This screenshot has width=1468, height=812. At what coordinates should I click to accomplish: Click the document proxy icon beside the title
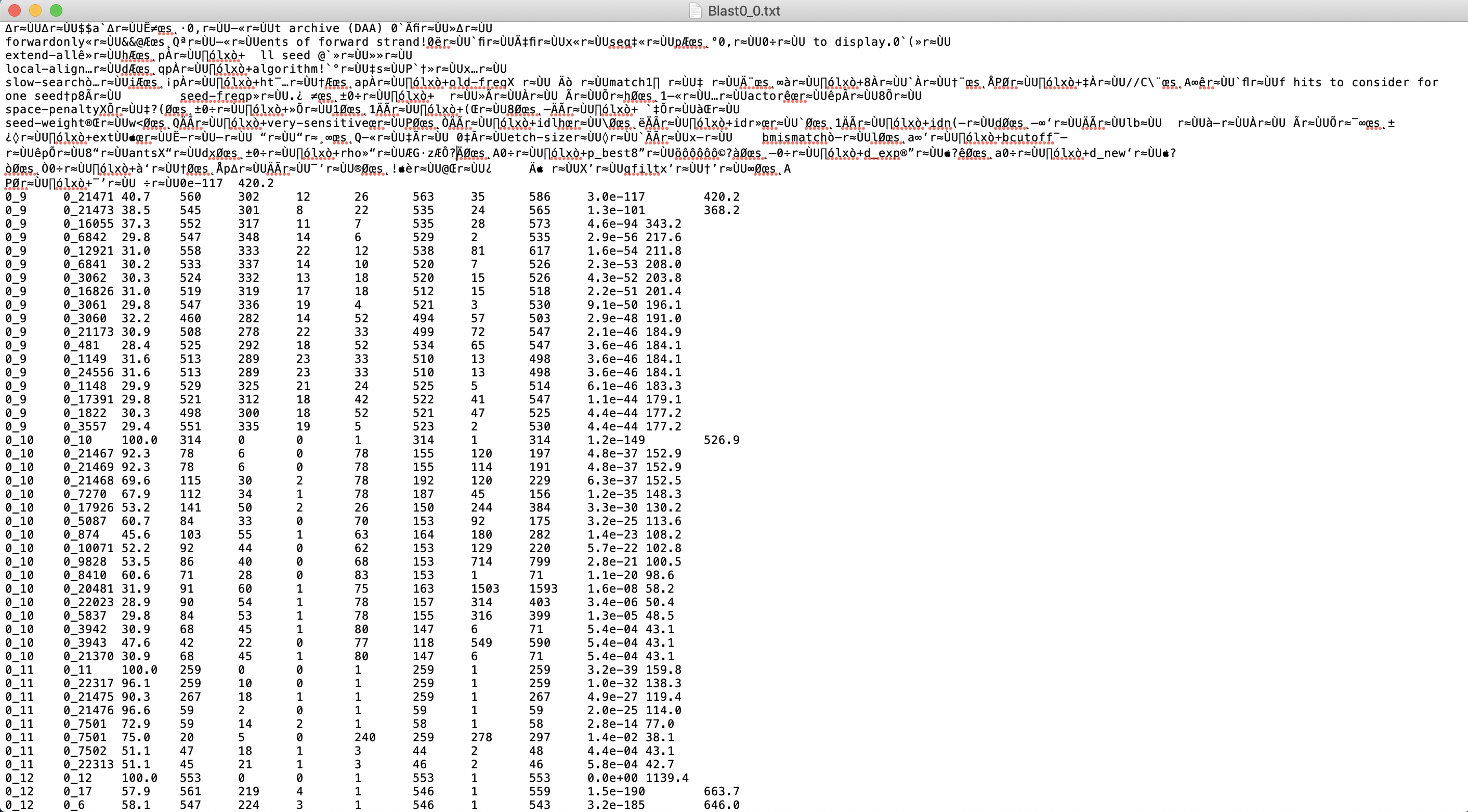tap(696, 10)
